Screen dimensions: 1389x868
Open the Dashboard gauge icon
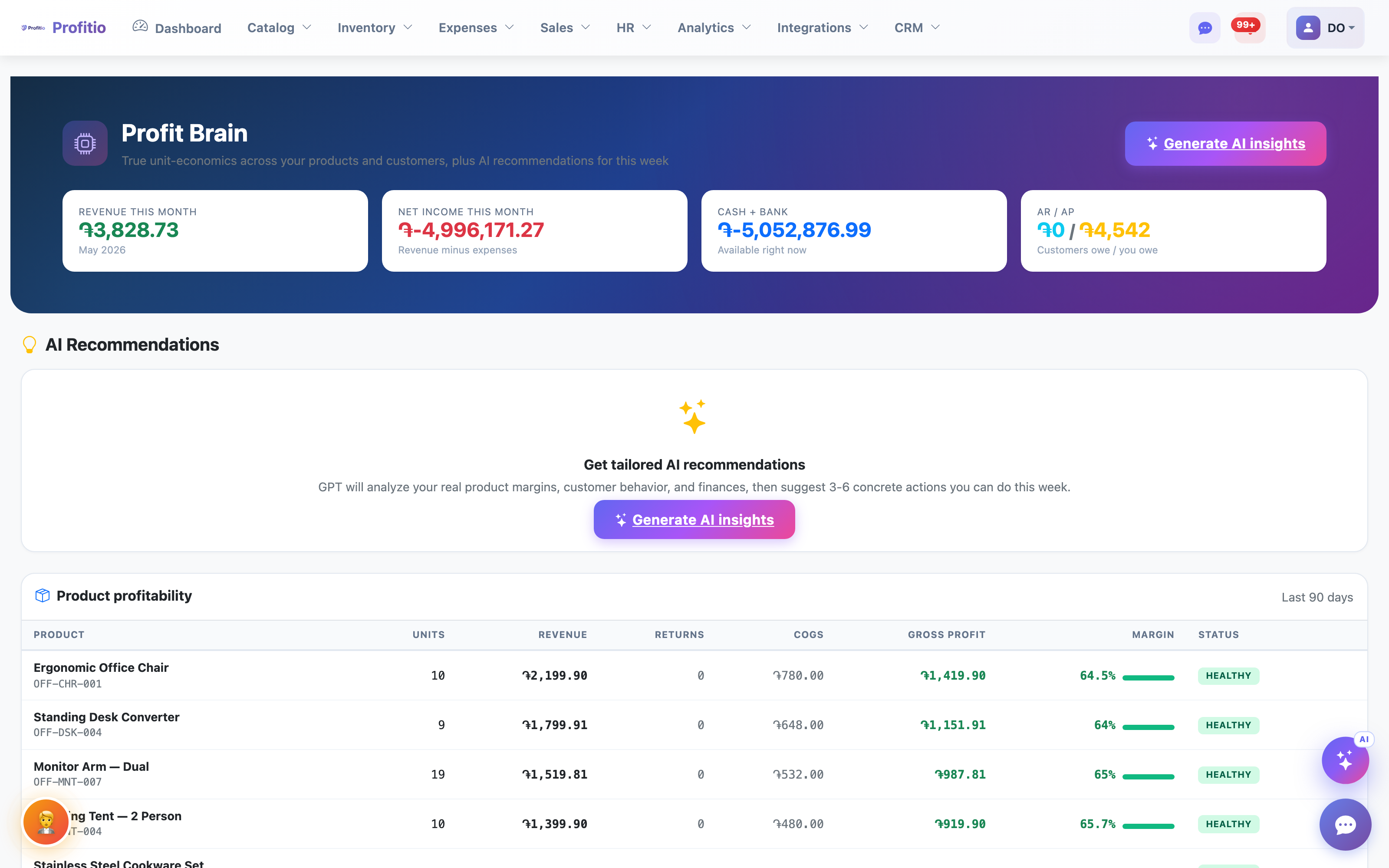(140, 26)
